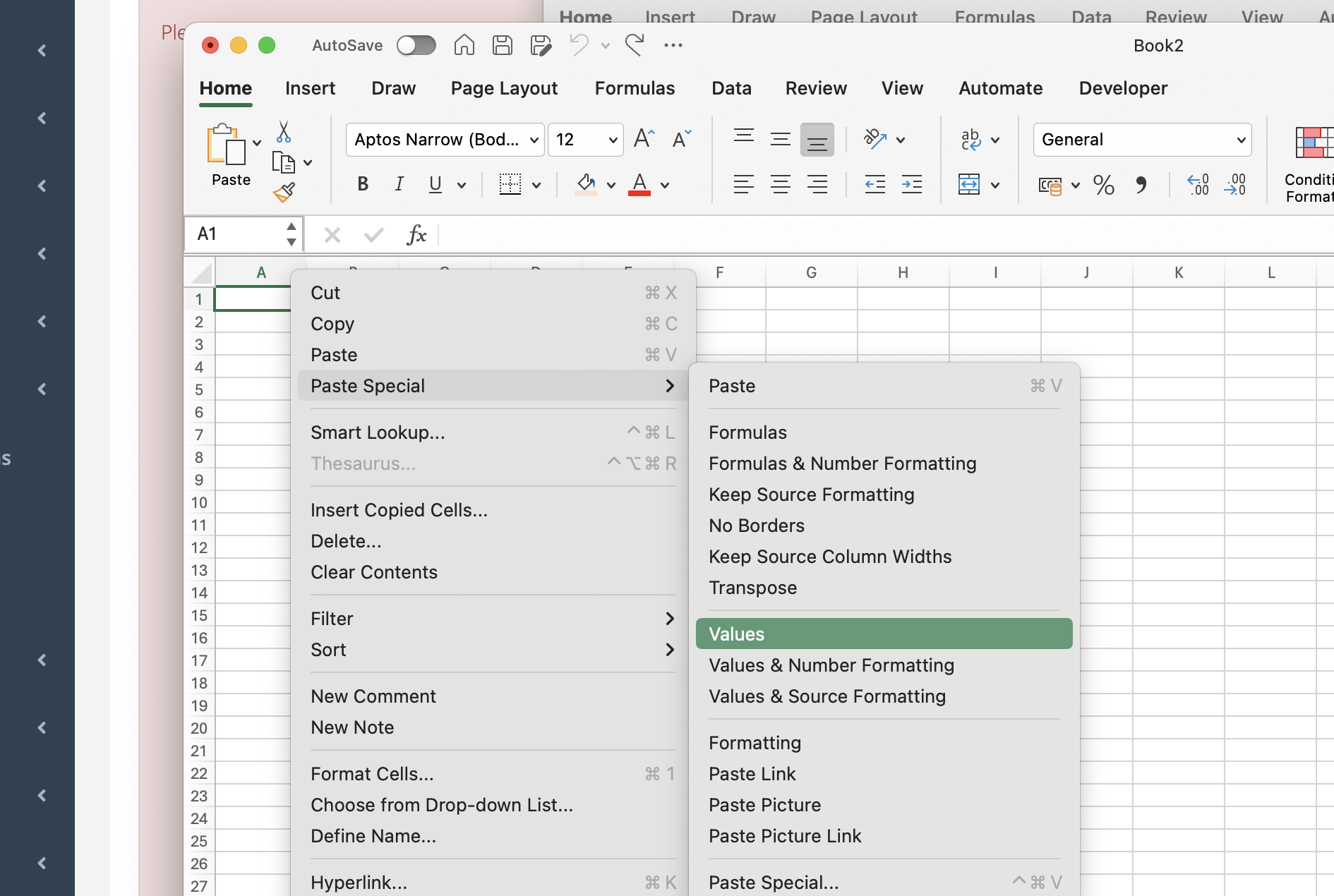Select Keep Source Formatting option

tap(884, 494)
